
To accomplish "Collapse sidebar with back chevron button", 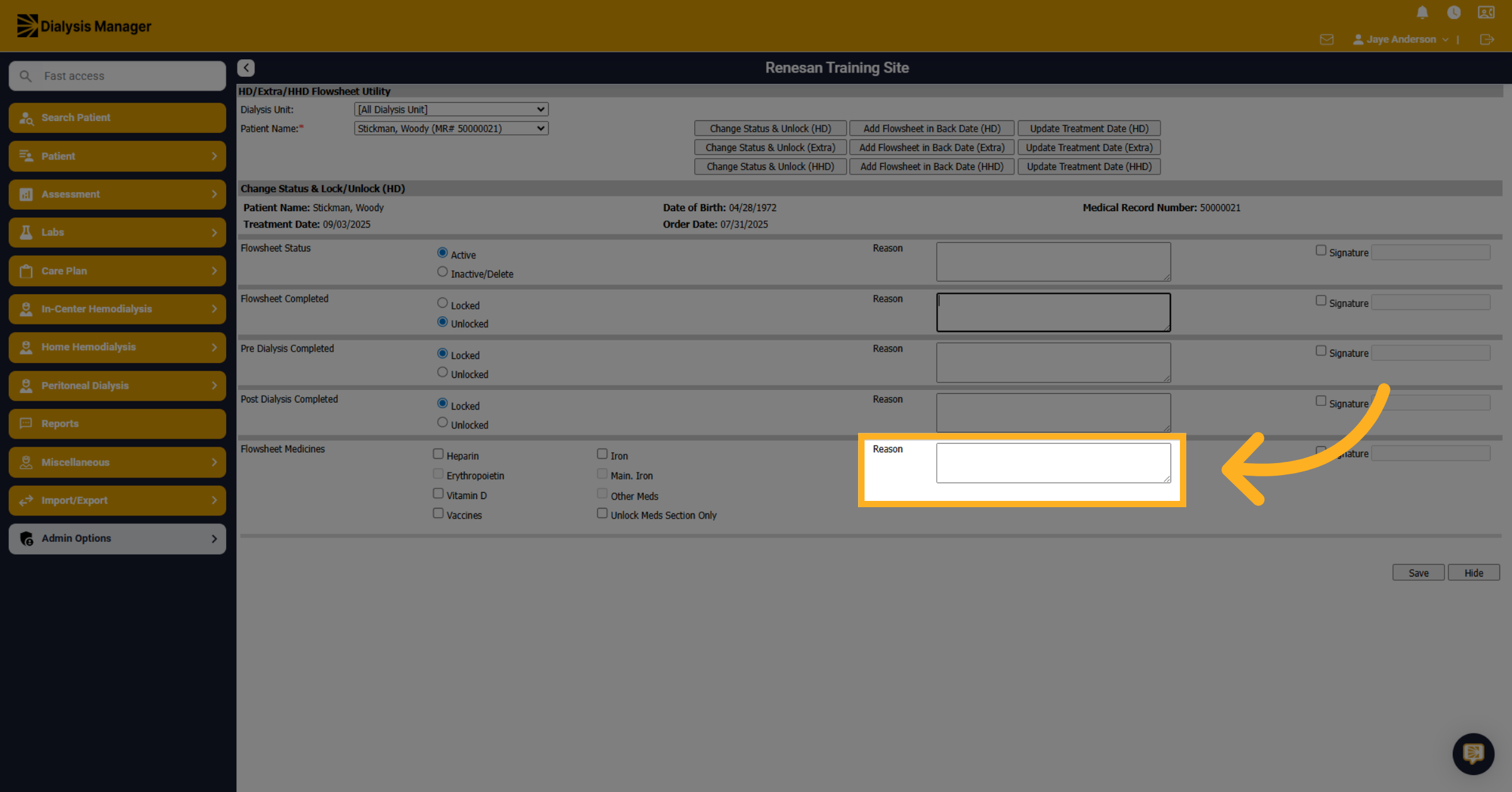I will coord(246,67).
